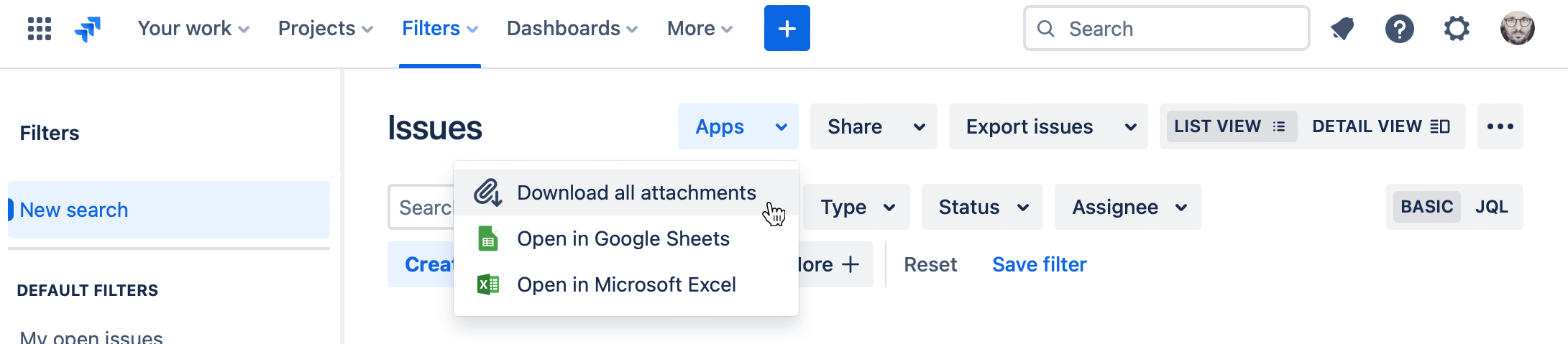Click the Reset button
This screenshot has height=344, width=1568.
[930, 264]
